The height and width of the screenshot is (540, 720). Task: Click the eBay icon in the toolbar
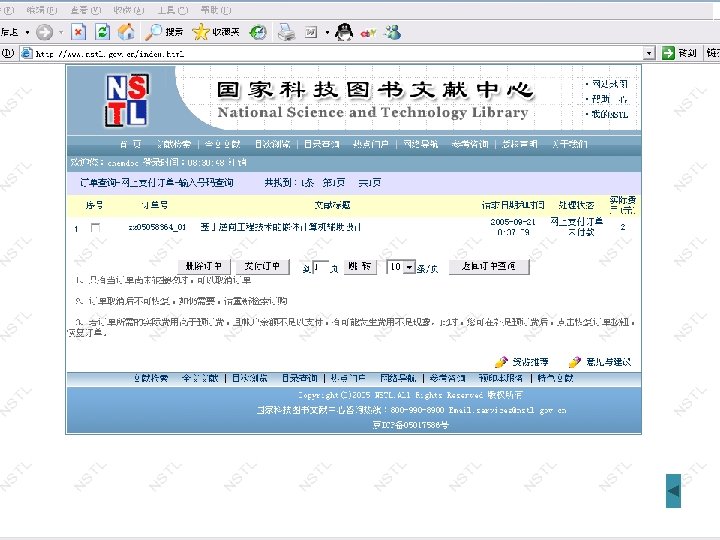click(x=368, y=33)
